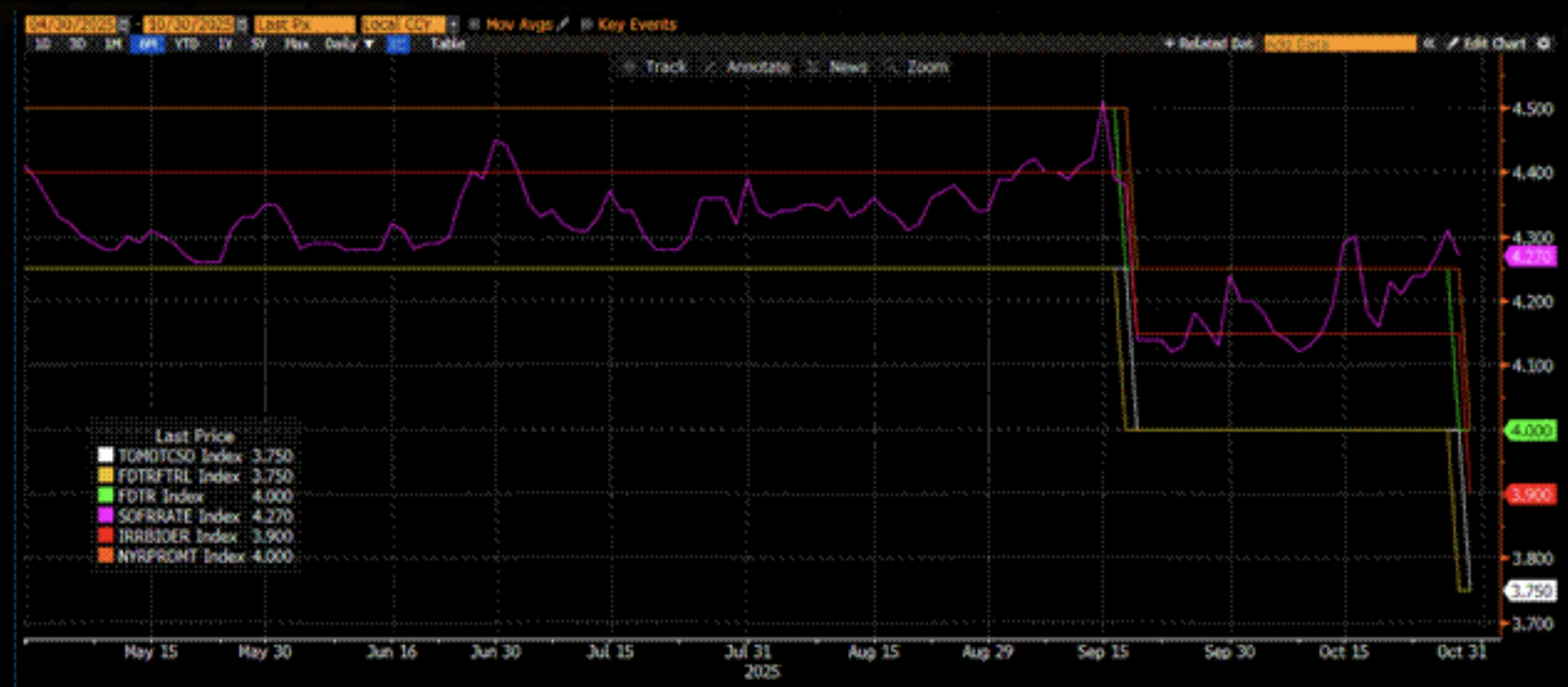Click the Related Data button

(1209, 44)
